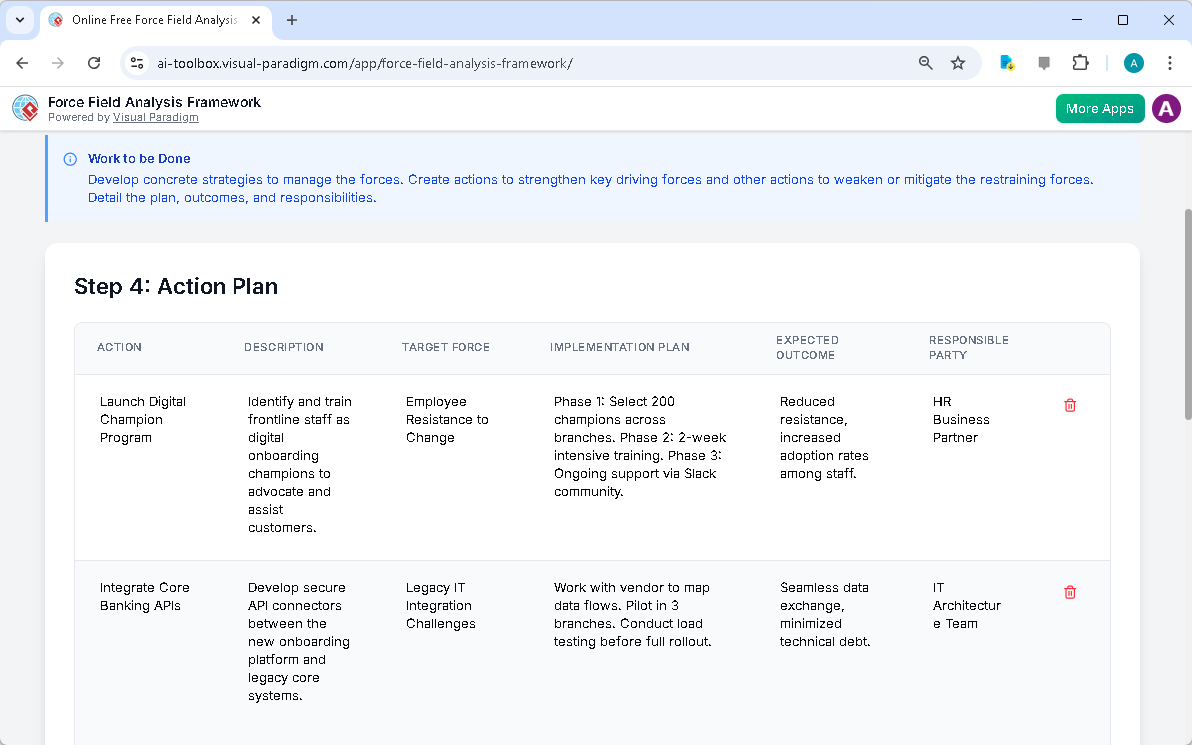The image size is (1192, 745).
Task: Delete the Integrate Core Banking APIs row
Action: point(1070,592)
